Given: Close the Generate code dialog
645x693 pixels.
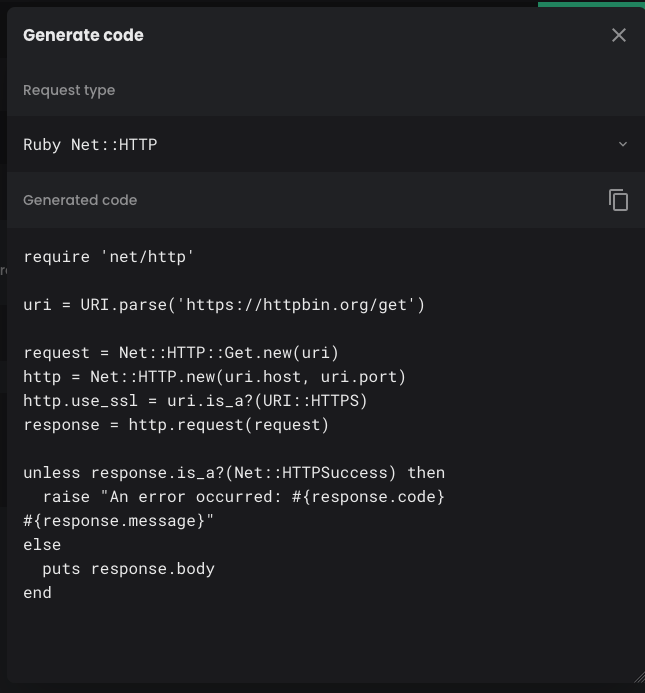Looking at the screenshot, I should (618, 35).
